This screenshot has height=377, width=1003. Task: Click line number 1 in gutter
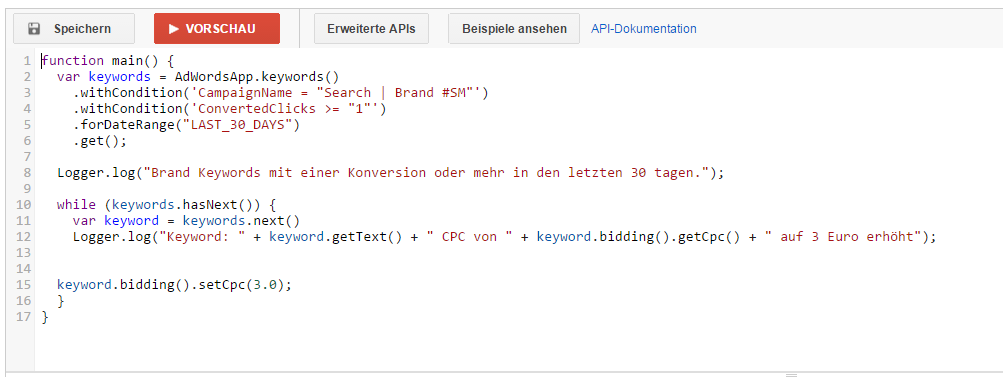click(x=27, y=61)
